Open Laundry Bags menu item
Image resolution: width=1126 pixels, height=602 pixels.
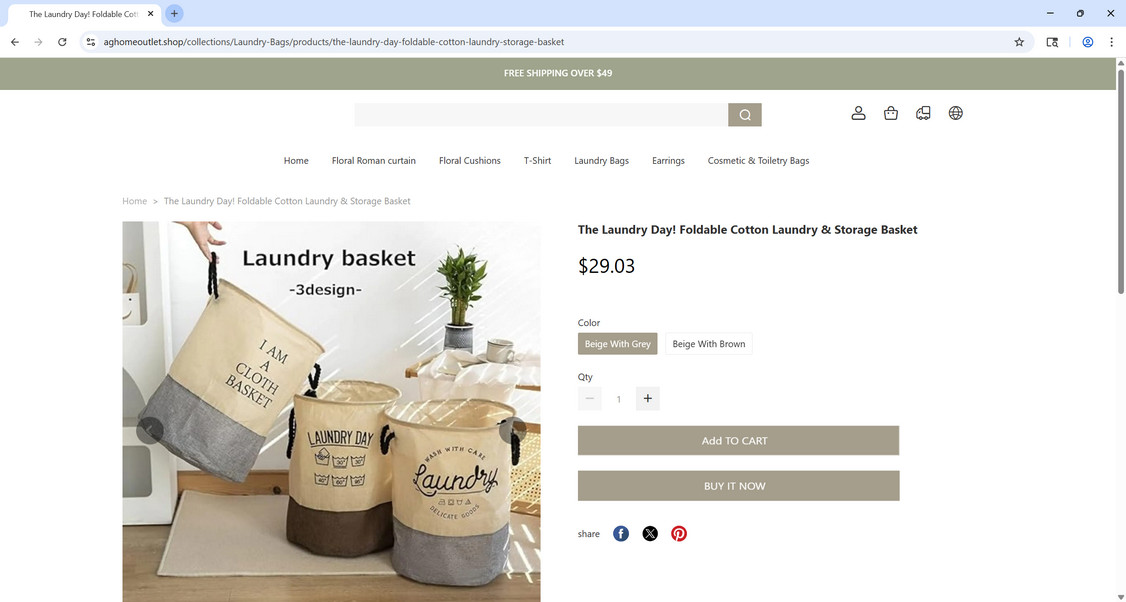[601, 161]
